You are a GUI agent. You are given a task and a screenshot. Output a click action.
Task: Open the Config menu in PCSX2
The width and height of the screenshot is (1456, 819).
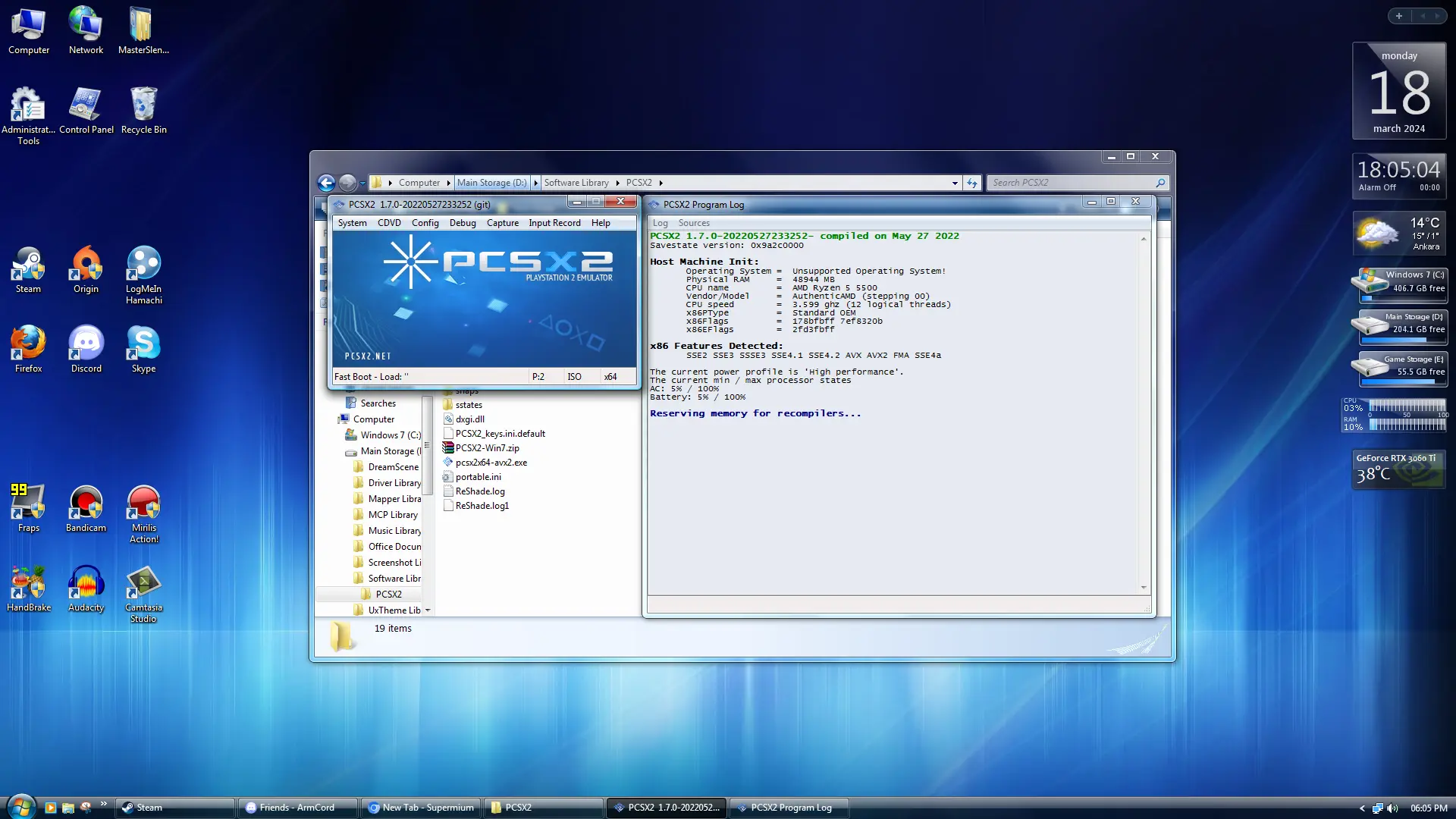[x=425, y=223]
